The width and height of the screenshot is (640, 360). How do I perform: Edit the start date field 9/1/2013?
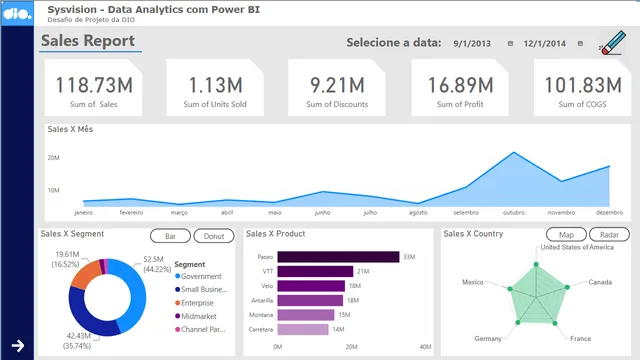pyautogui.click(x=472, y=44)
